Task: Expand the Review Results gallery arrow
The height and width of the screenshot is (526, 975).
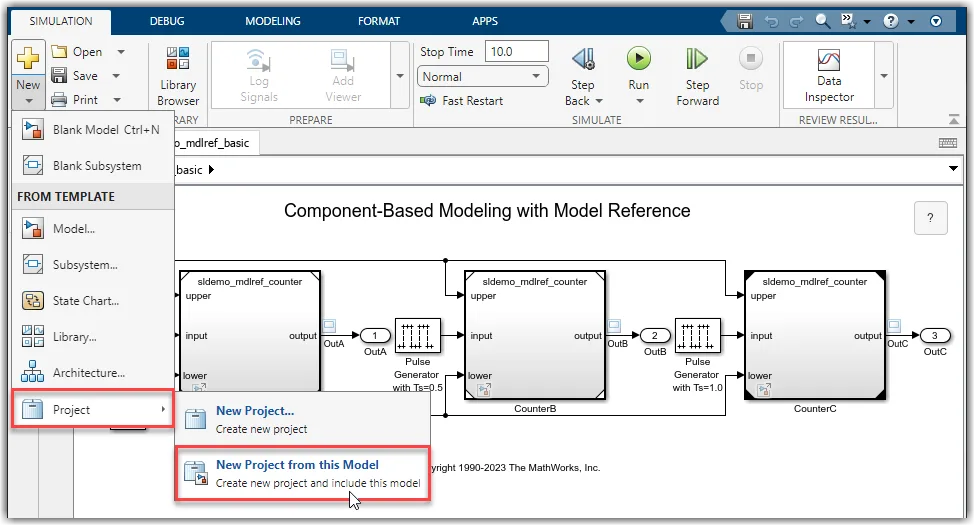Action: 884,76
